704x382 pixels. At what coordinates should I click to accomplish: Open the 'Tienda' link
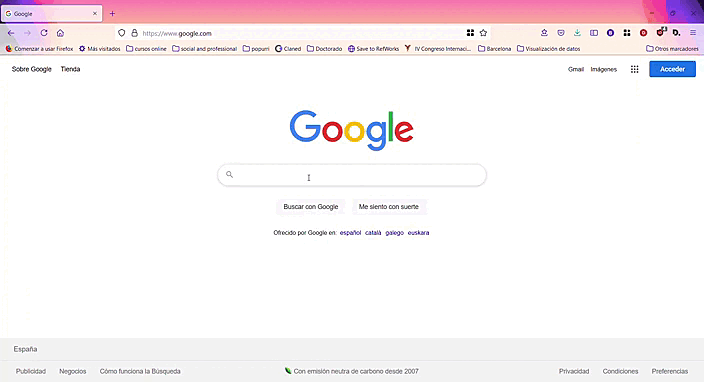coord(70,69)
